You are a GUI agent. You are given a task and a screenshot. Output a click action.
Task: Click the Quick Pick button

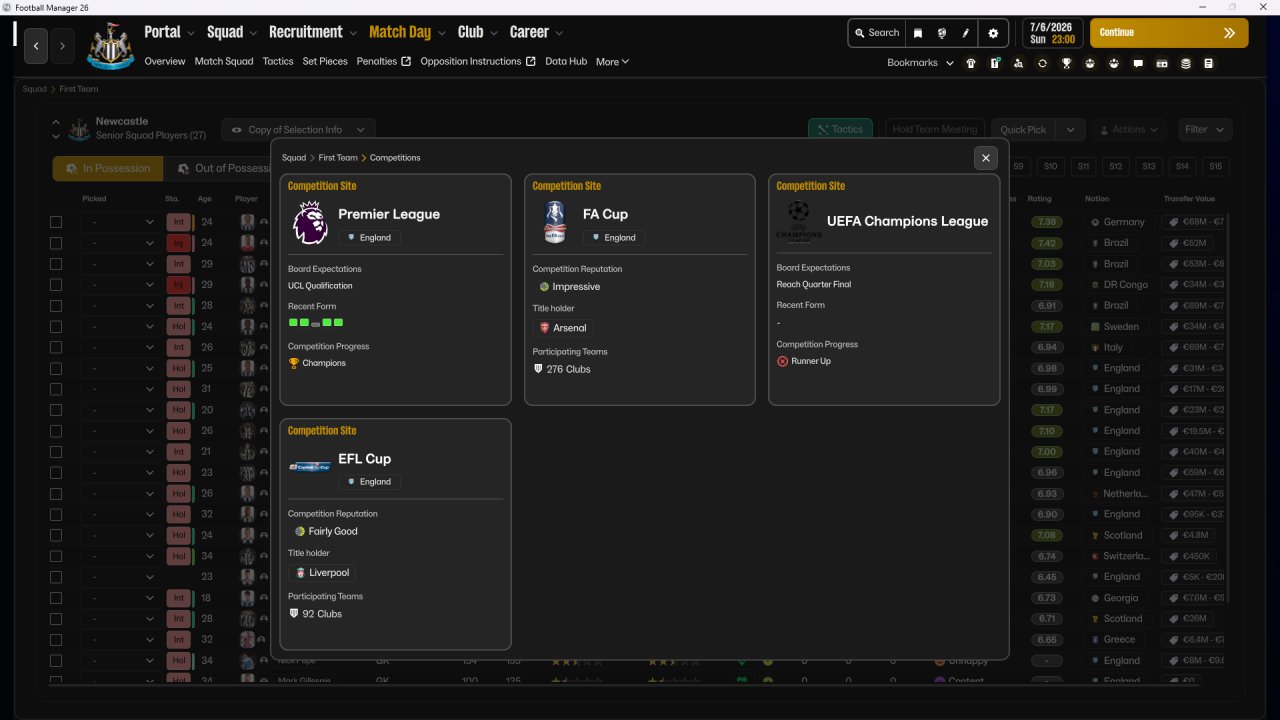1023,130
